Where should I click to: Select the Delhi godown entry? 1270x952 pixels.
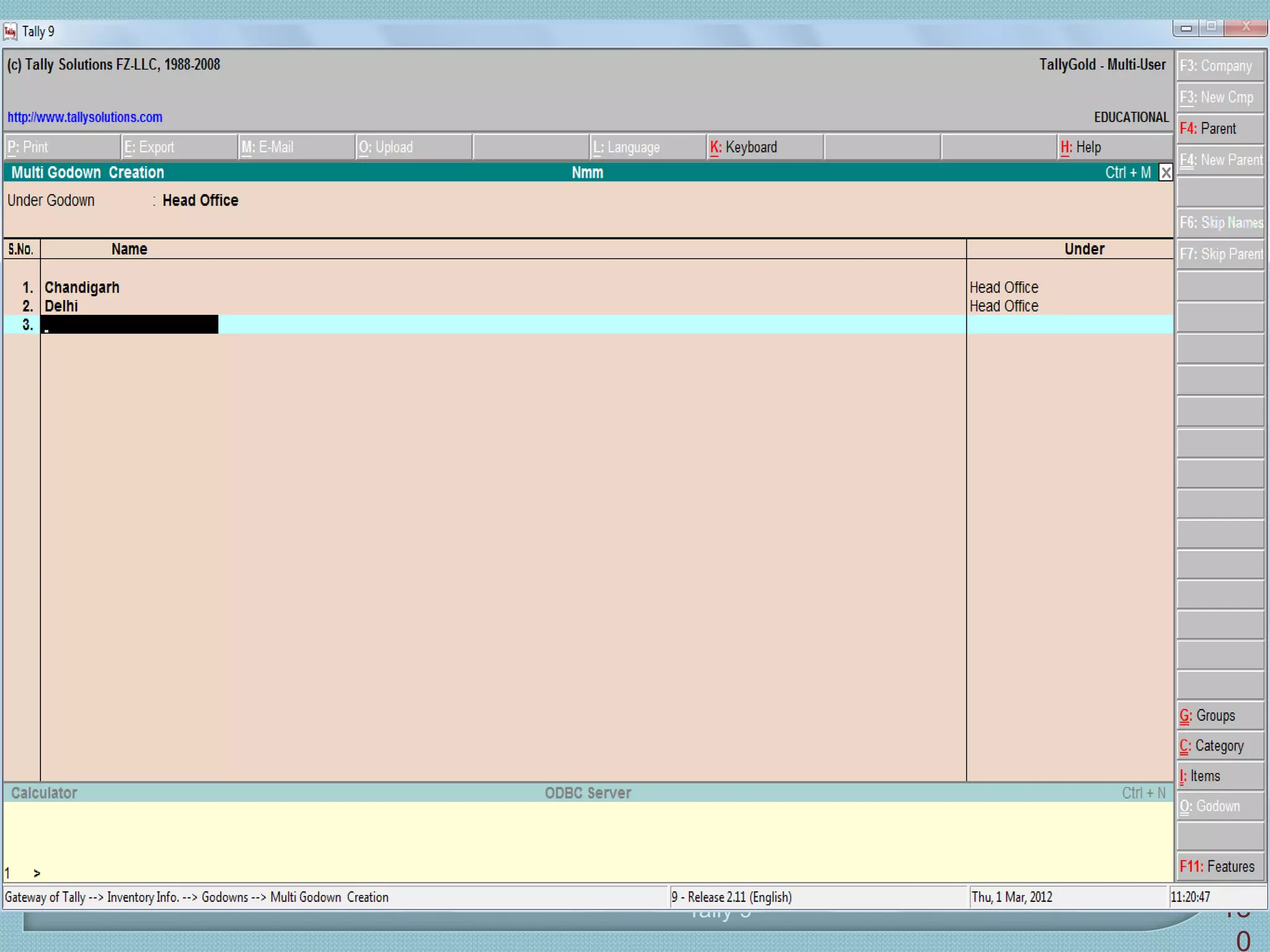[61, 306]
